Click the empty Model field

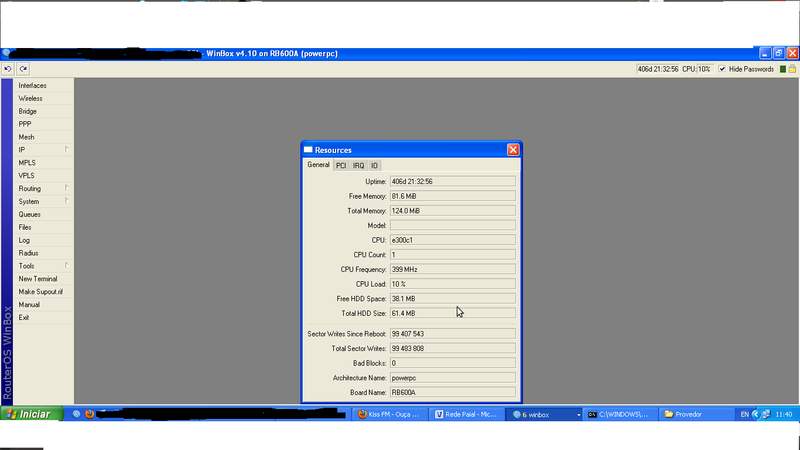click(x=453, y=225)
